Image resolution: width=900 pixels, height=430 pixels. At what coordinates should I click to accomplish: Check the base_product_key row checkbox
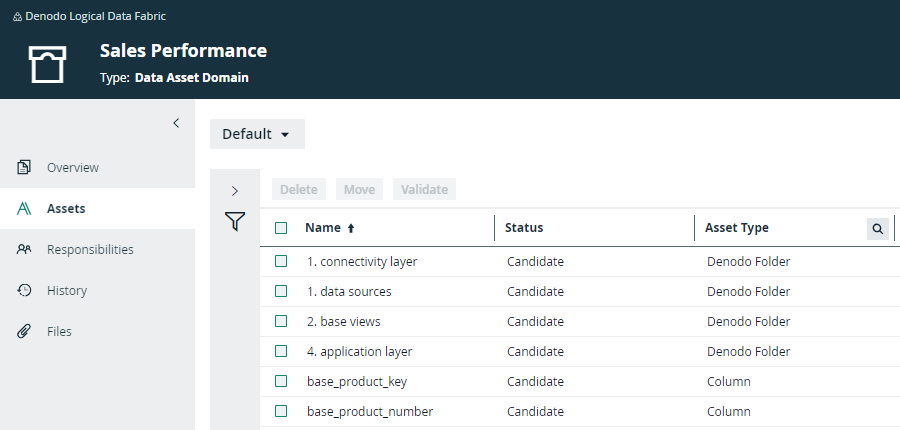pyautogui.click(x=281, y=381)
